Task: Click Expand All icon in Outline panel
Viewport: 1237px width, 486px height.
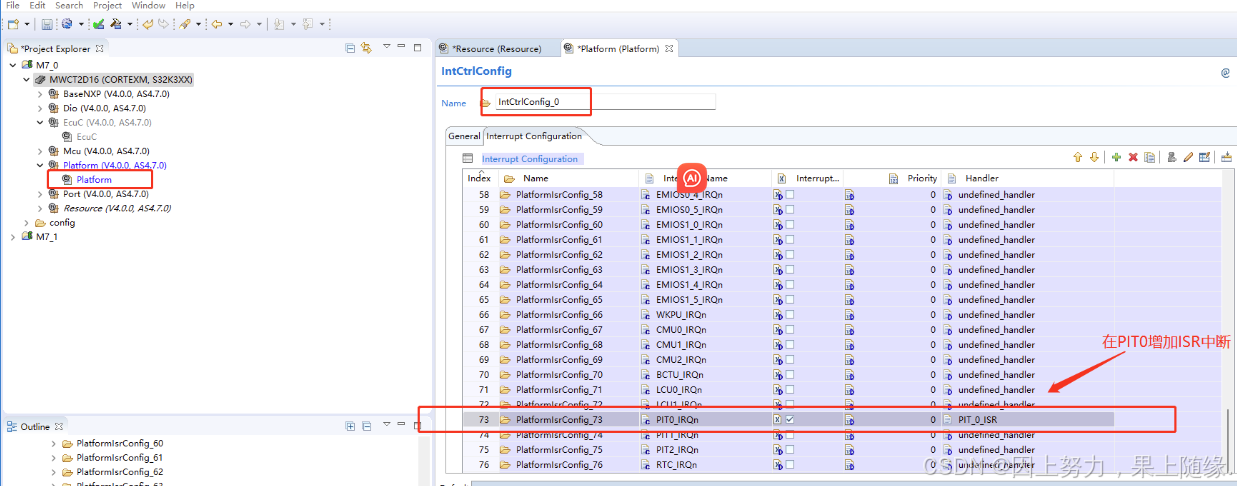Action: 350,426
